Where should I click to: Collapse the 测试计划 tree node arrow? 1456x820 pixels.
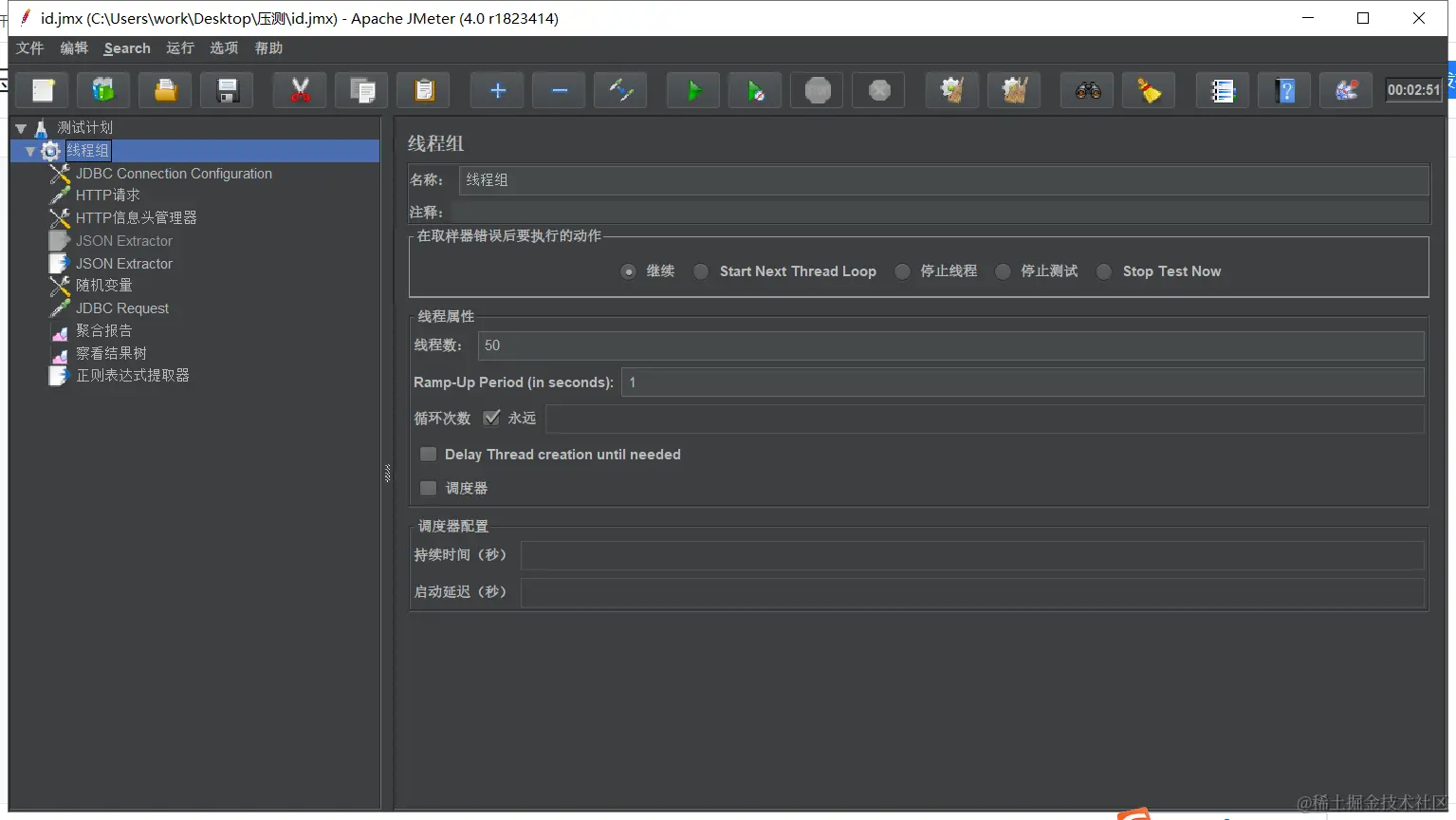[x=21, y=128]
